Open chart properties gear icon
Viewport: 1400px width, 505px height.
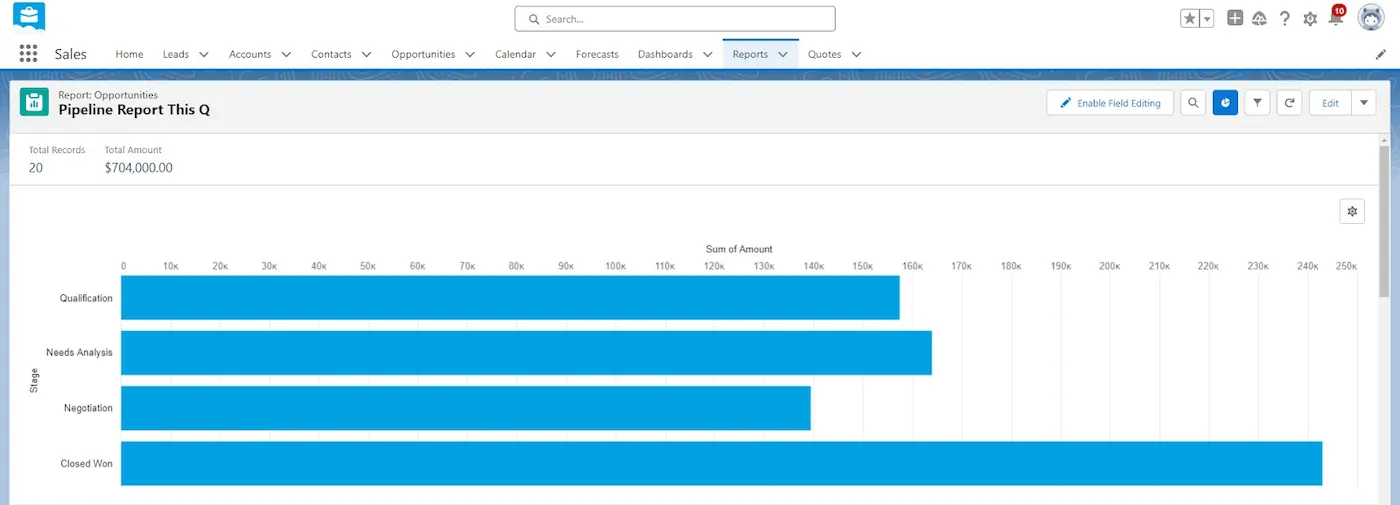click(1352, 211)
